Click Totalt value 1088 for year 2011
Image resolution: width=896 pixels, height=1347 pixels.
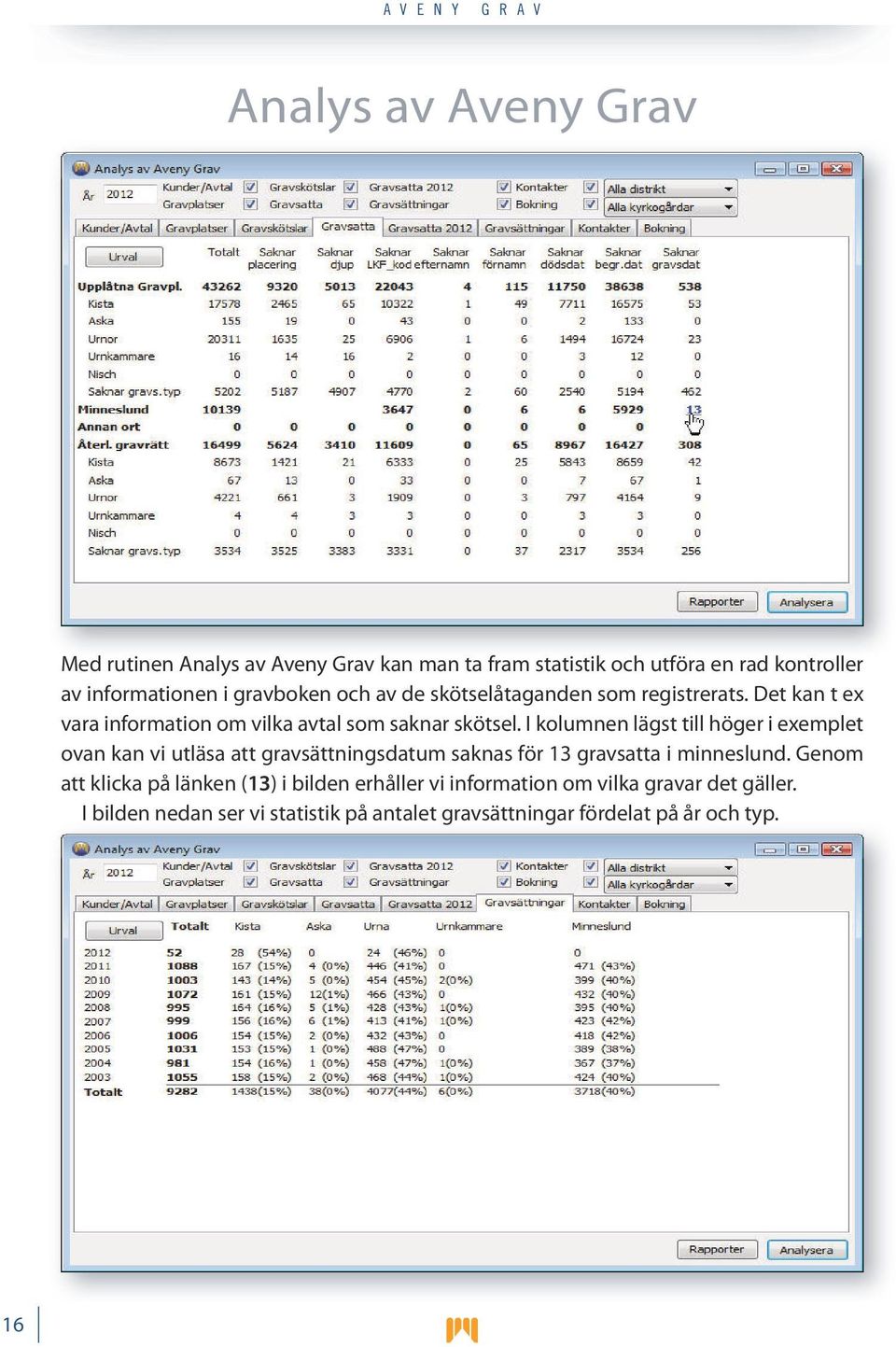pos(182,966)
